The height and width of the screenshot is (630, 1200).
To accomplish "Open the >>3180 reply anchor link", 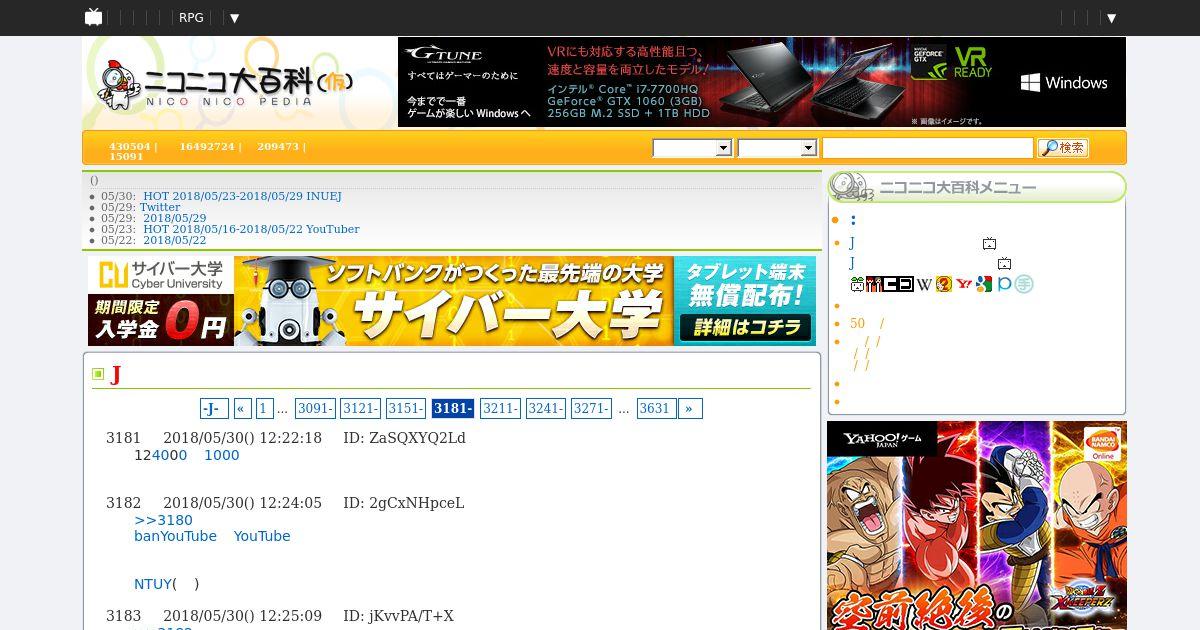I will (x=163, y=520).
